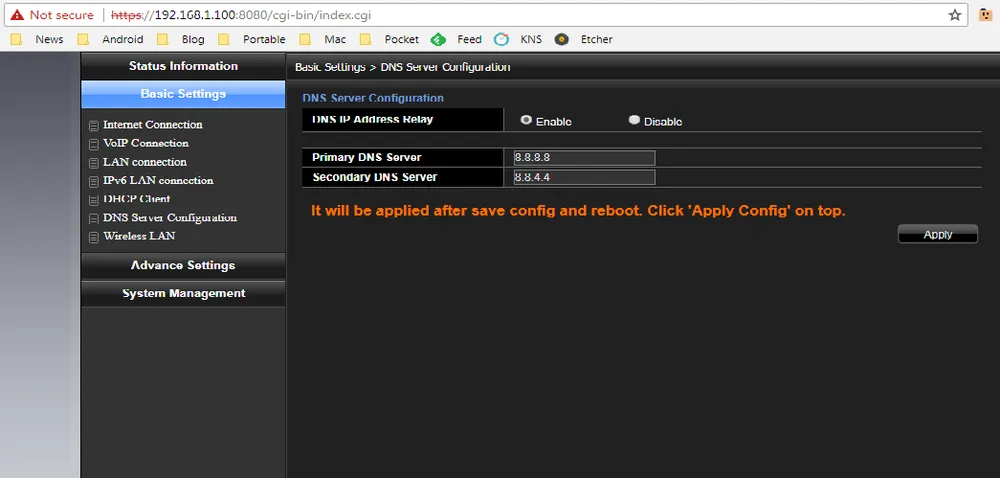The width and height of the screenshot is (1000, 478).
Task: Open Internet Connection settings page
Action: (152, 125)
